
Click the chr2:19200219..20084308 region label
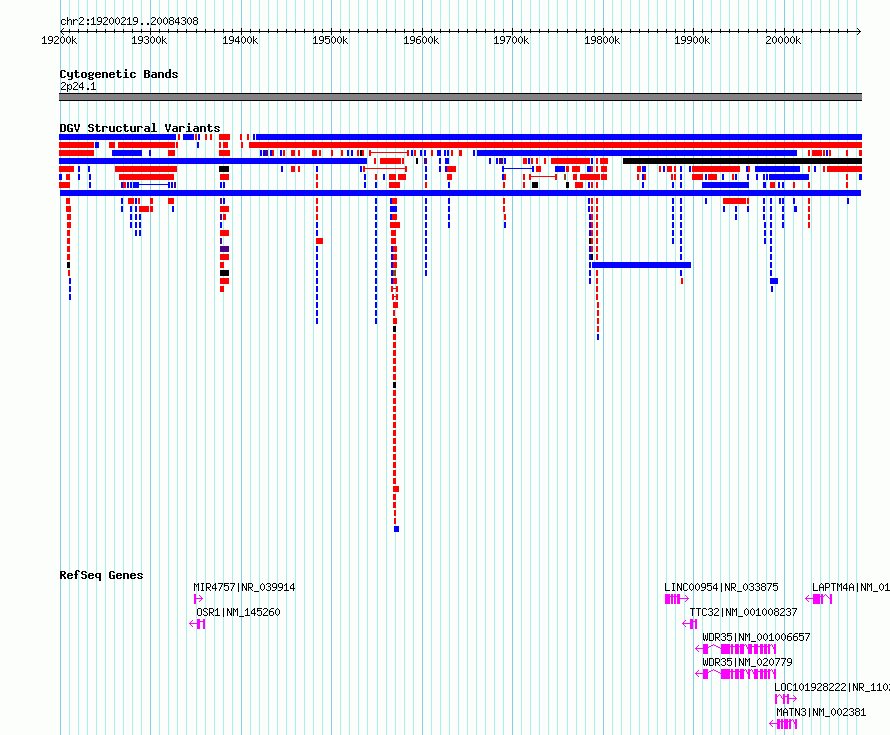(129, 21)
